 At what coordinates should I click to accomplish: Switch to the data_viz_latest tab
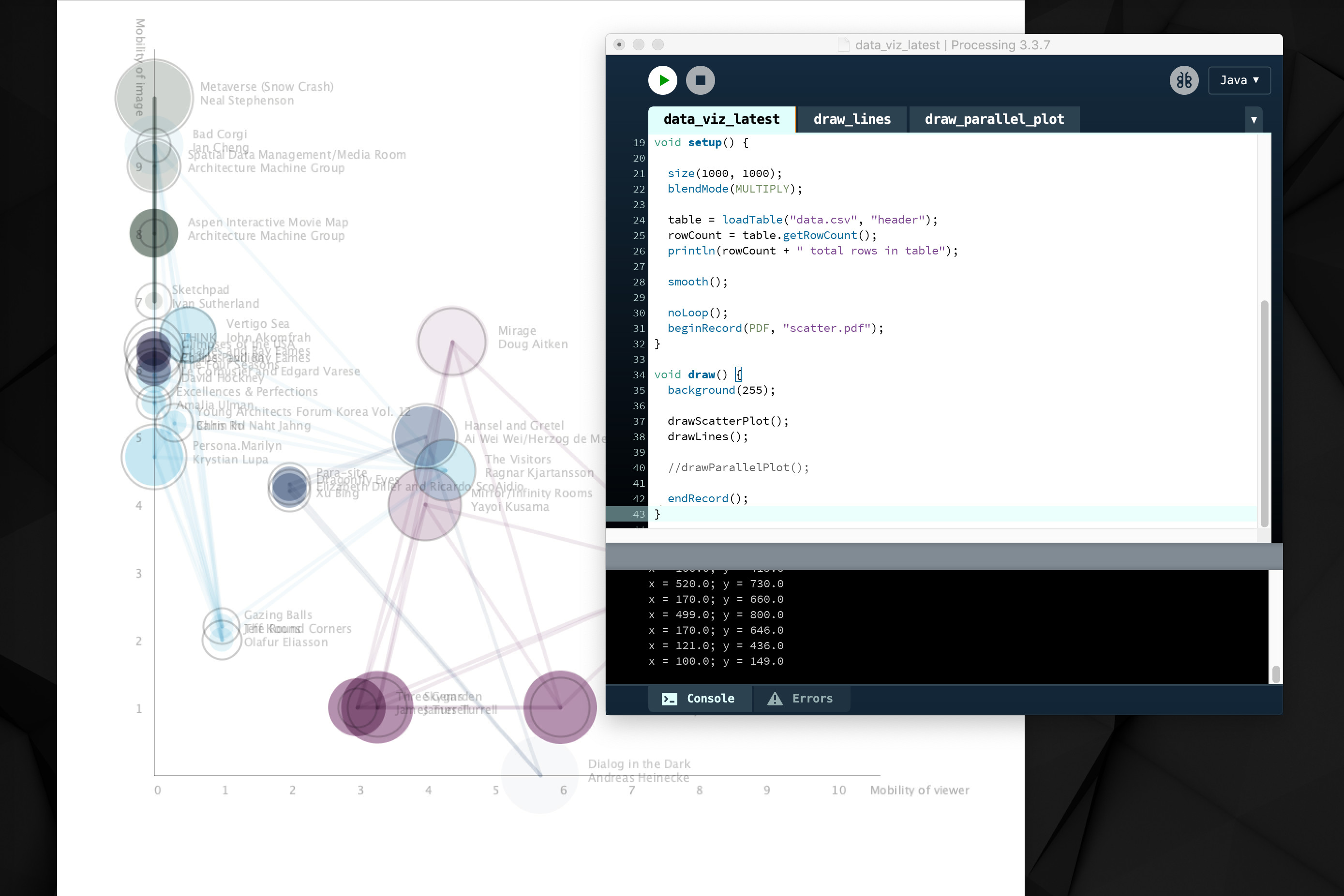(721, 119)
